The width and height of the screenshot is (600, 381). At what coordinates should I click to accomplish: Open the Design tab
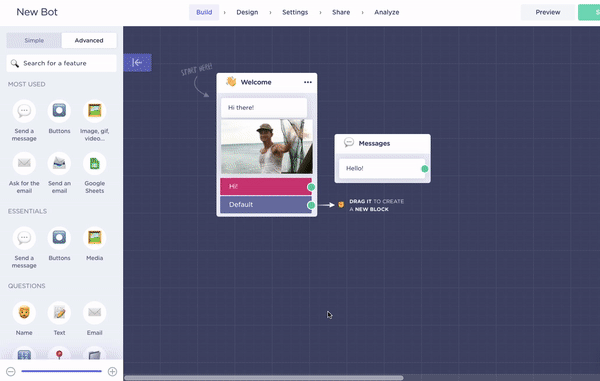point(247,12)
